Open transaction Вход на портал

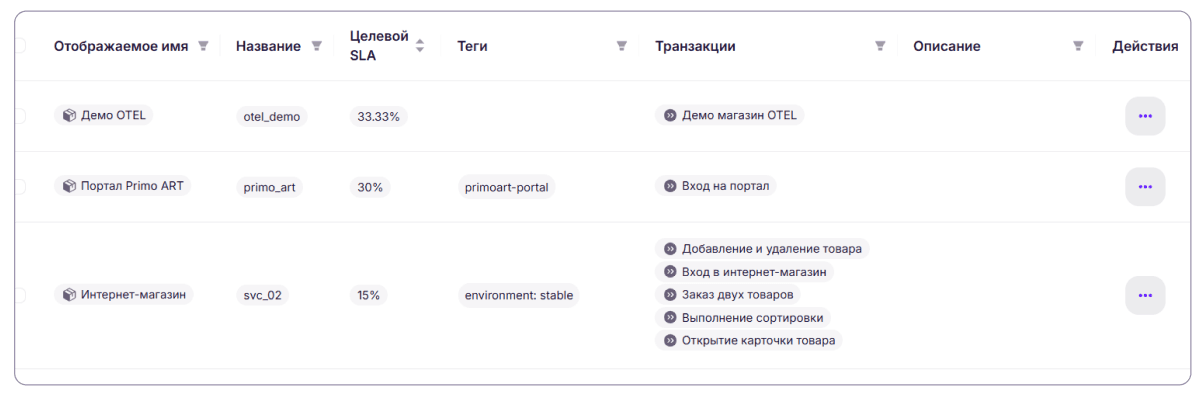[715, 186]
